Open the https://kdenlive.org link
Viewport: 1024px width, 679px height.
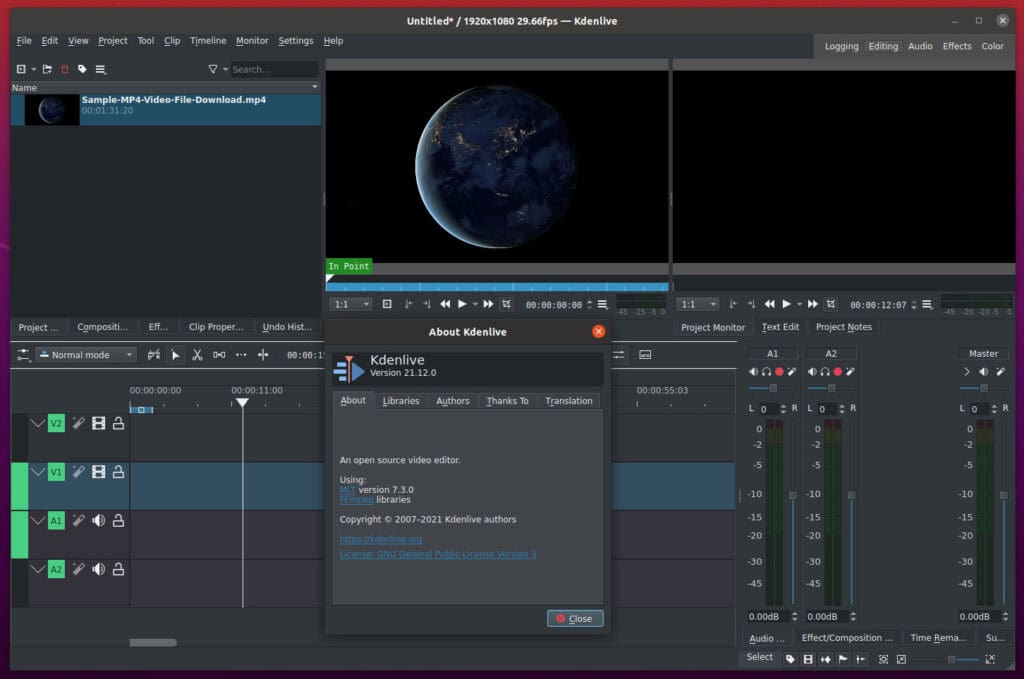381,539
